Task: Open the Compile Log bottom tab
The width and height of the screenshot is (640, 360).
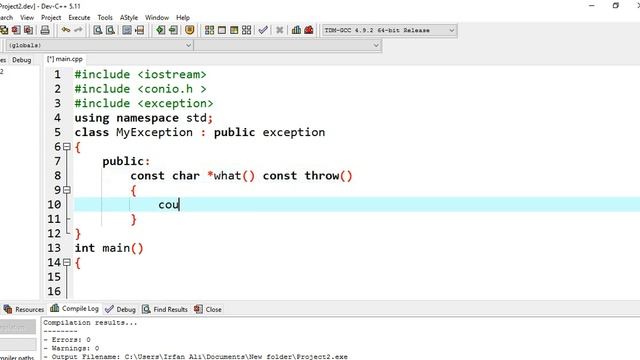Action: point(74,309)
